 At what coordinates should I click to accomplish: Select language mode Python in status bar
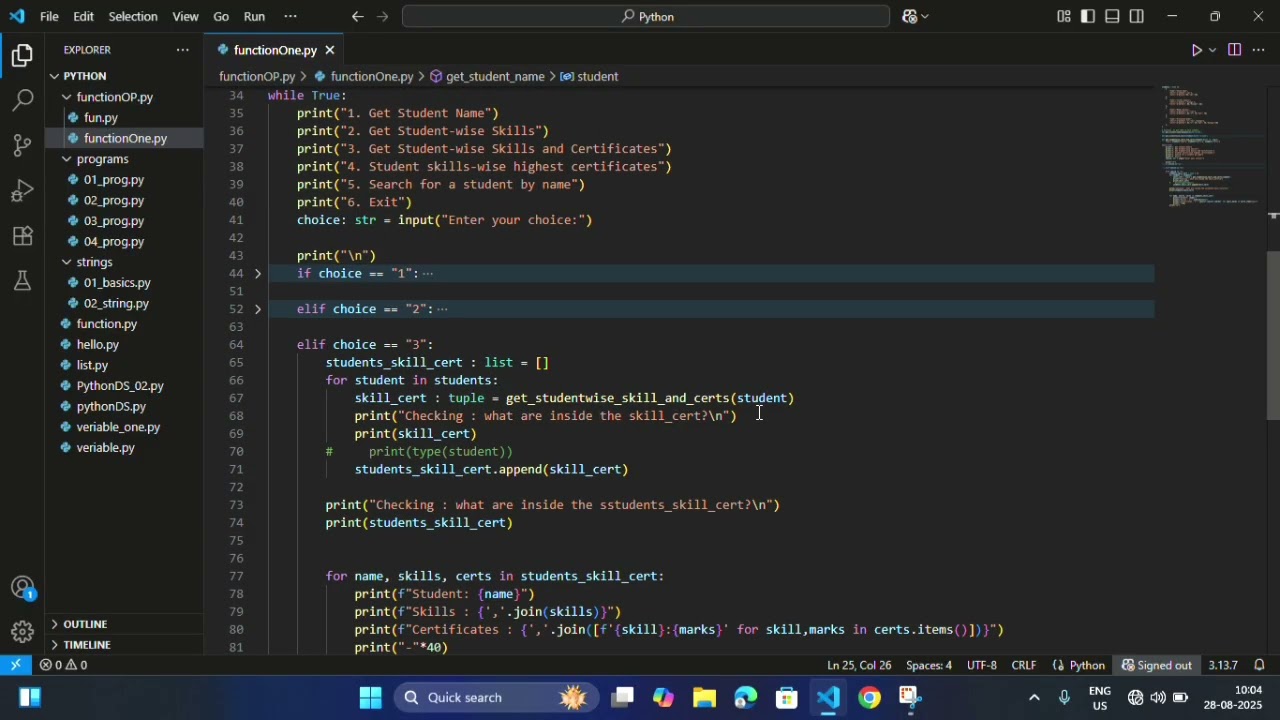tap(1087, 665)
